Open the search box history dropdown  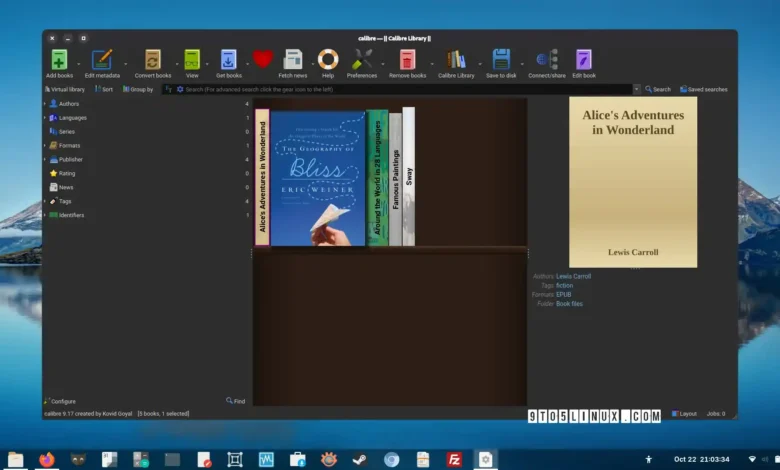636,90
